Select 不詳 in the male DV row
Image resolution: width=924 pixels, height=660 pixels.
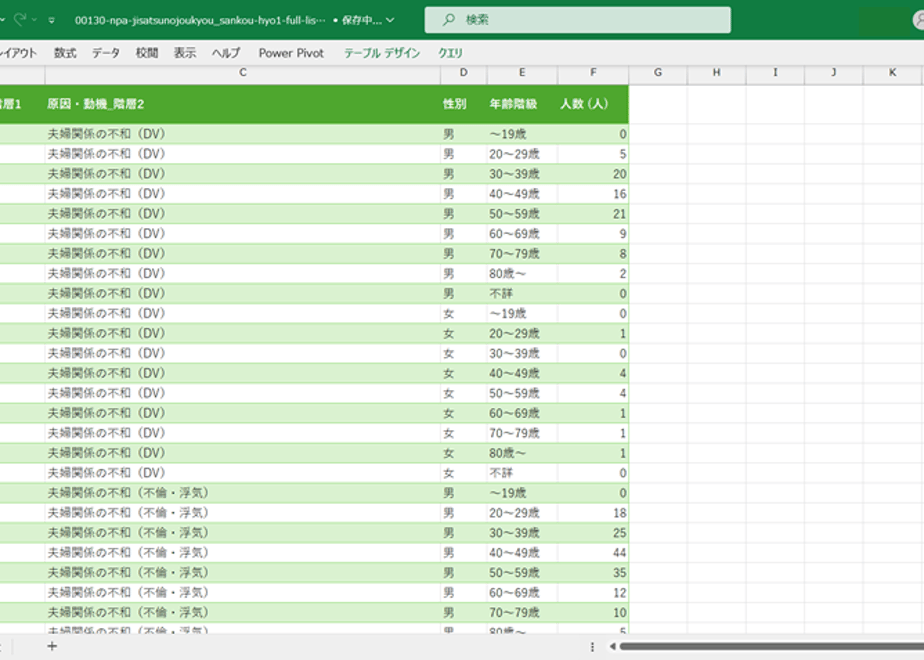522,293
